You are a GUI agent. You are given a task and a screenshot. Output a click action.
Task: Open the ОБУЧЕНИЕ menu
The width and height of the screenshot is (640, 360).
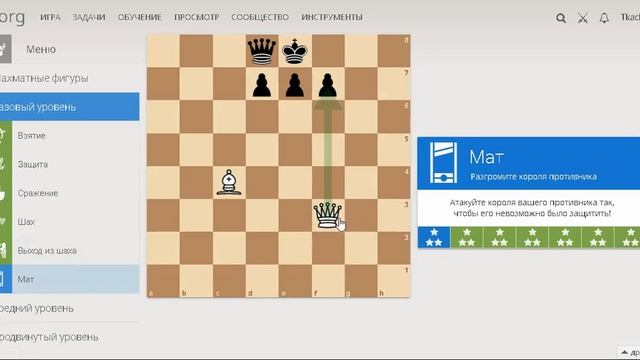click(140, 18)
